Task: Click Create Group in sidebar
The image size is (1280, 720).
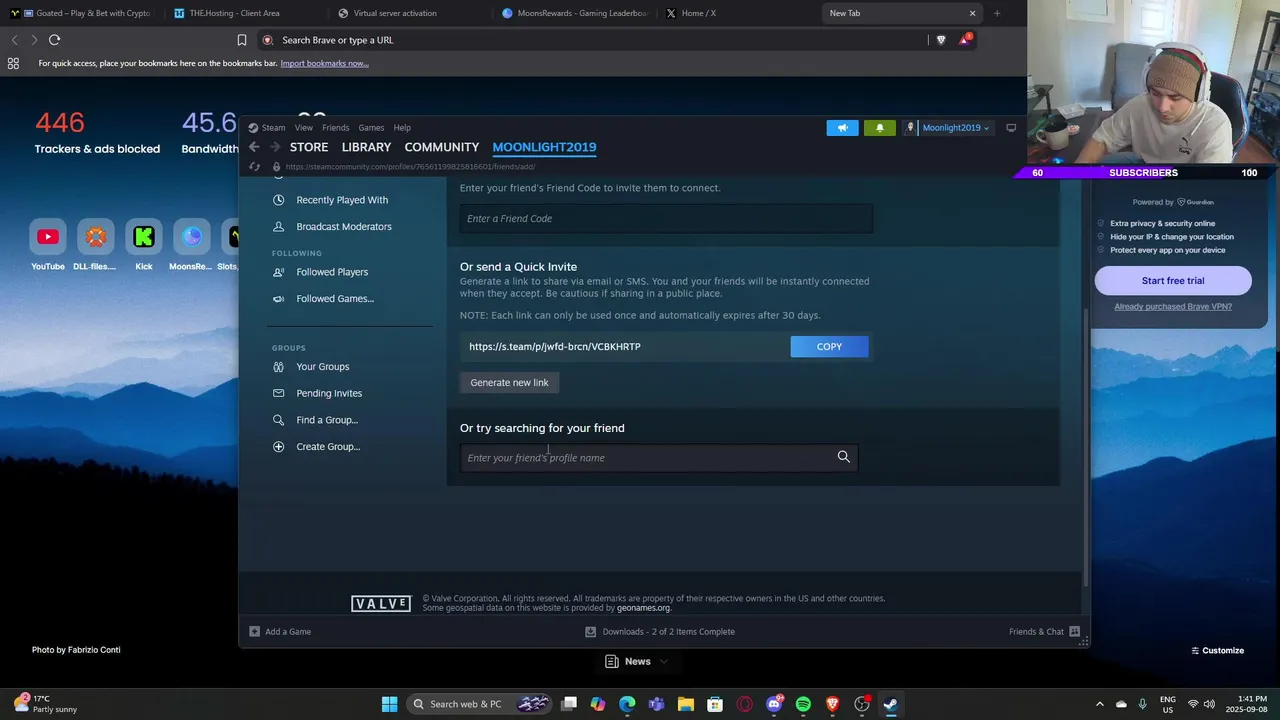Action: 327,447
